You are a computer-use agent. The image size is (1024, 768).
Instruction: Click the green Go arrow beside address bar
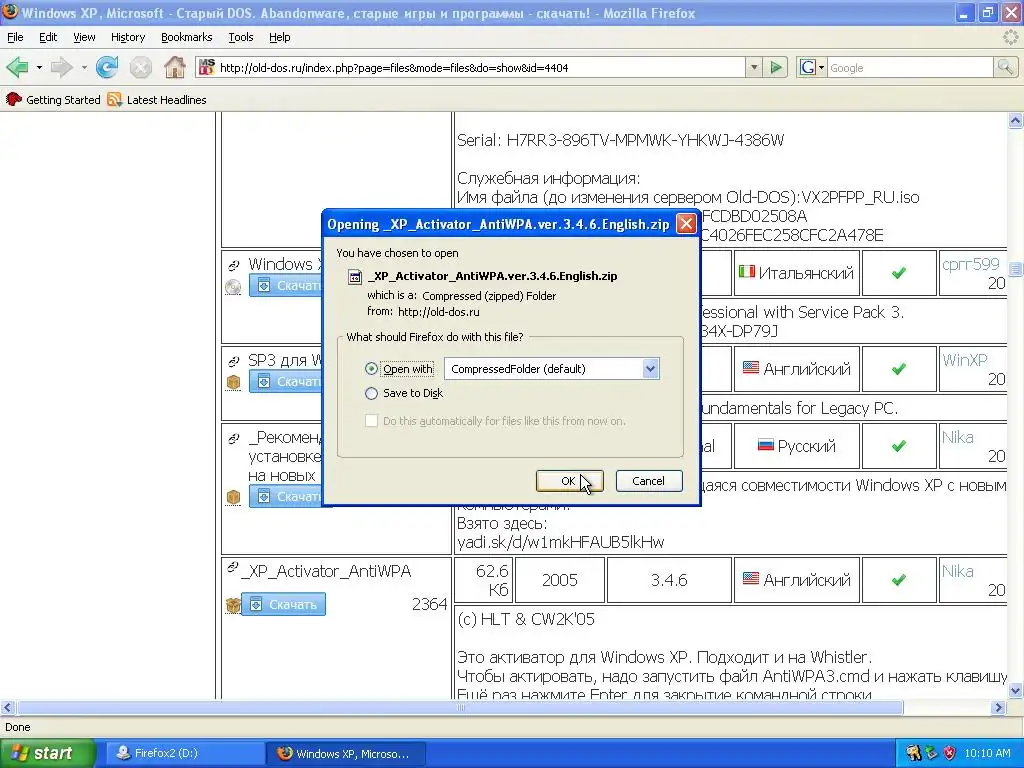click(776, 67)
